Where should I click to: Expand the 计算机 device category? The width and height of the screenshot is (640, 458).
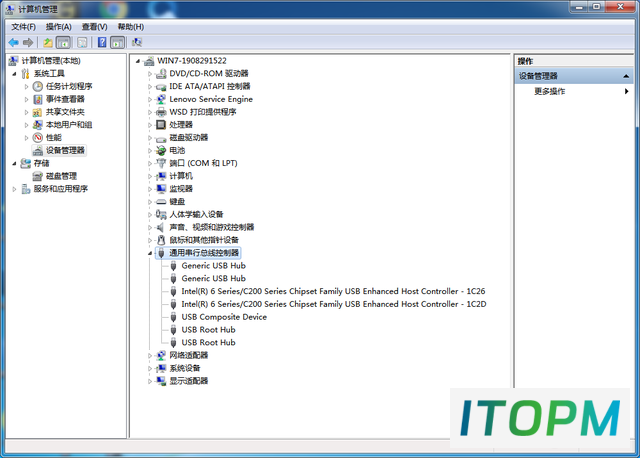pos(150,176)
